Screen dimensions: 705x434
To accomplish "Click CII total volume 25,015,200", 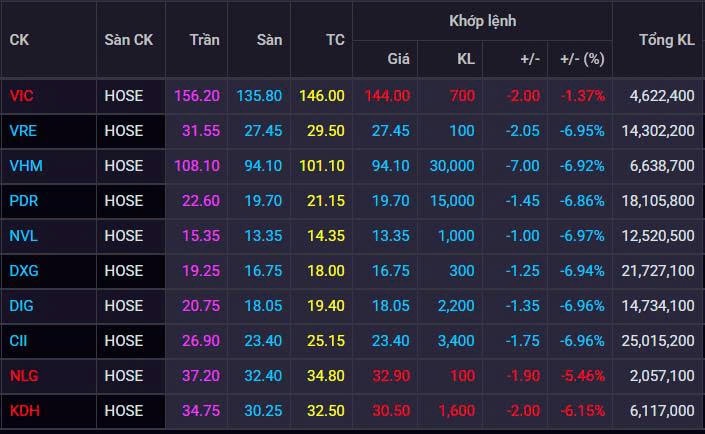I will [x=661, y=341].
